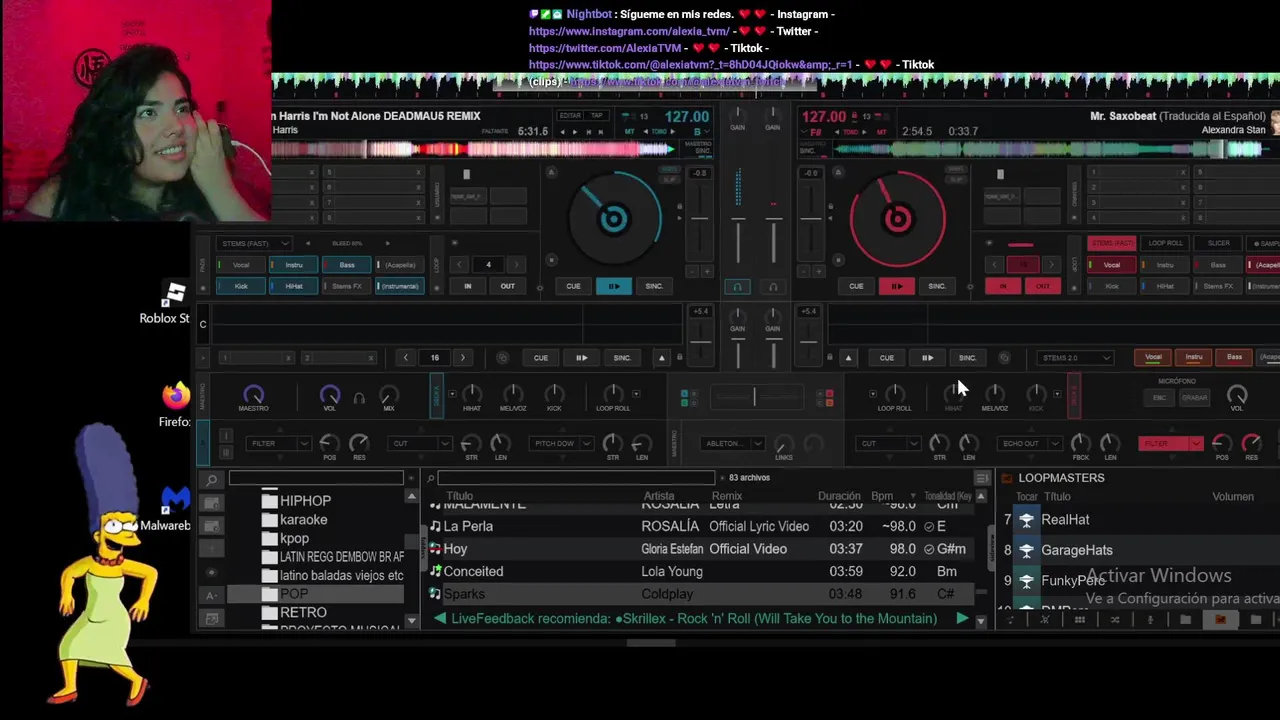Screen dimensions: 1280x720
Task: Click the right deck pitch fader
Action: click(811, 218)
